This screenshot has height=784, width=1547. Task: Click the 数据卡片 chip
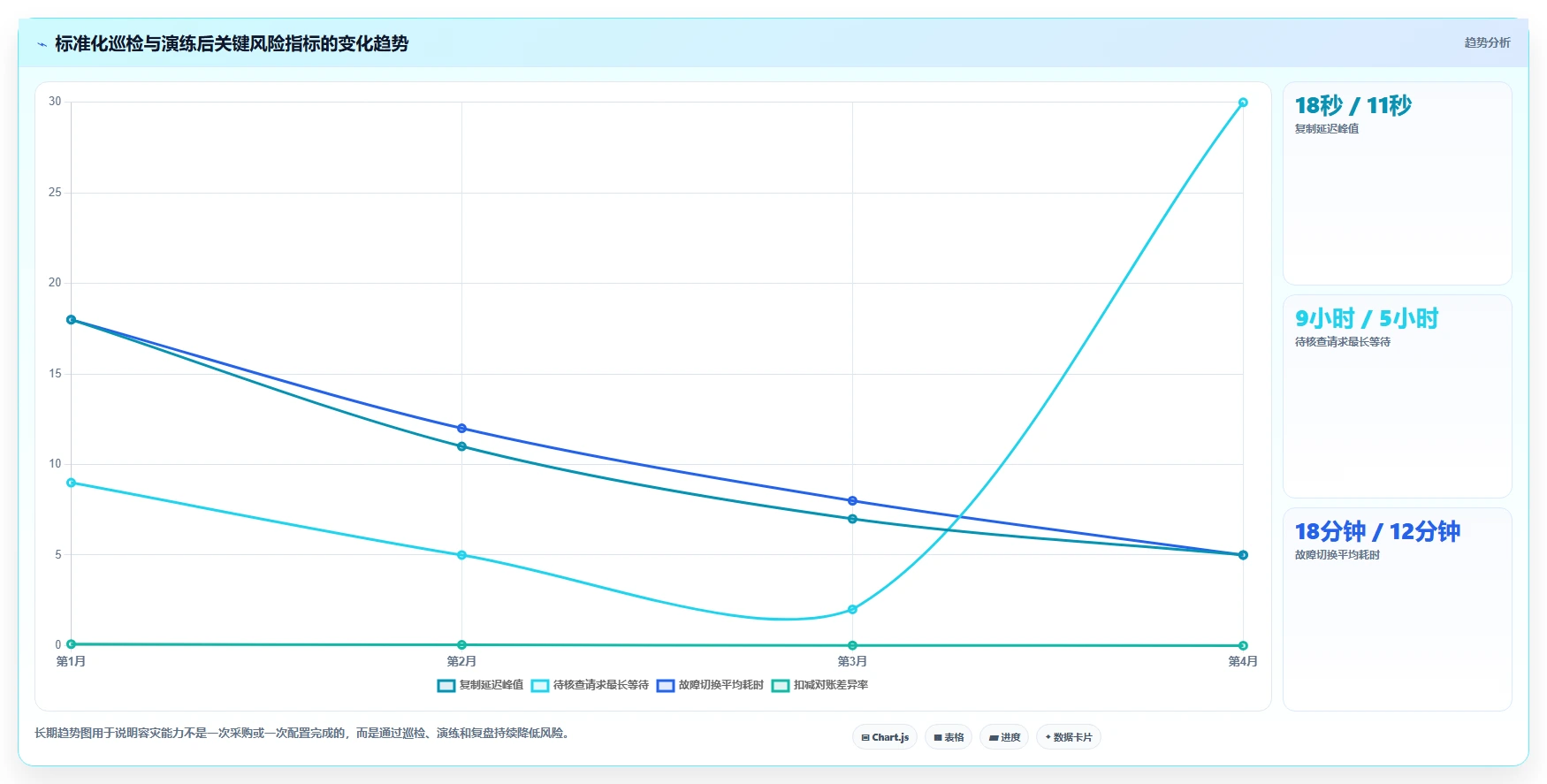(x=1069, y=737)
